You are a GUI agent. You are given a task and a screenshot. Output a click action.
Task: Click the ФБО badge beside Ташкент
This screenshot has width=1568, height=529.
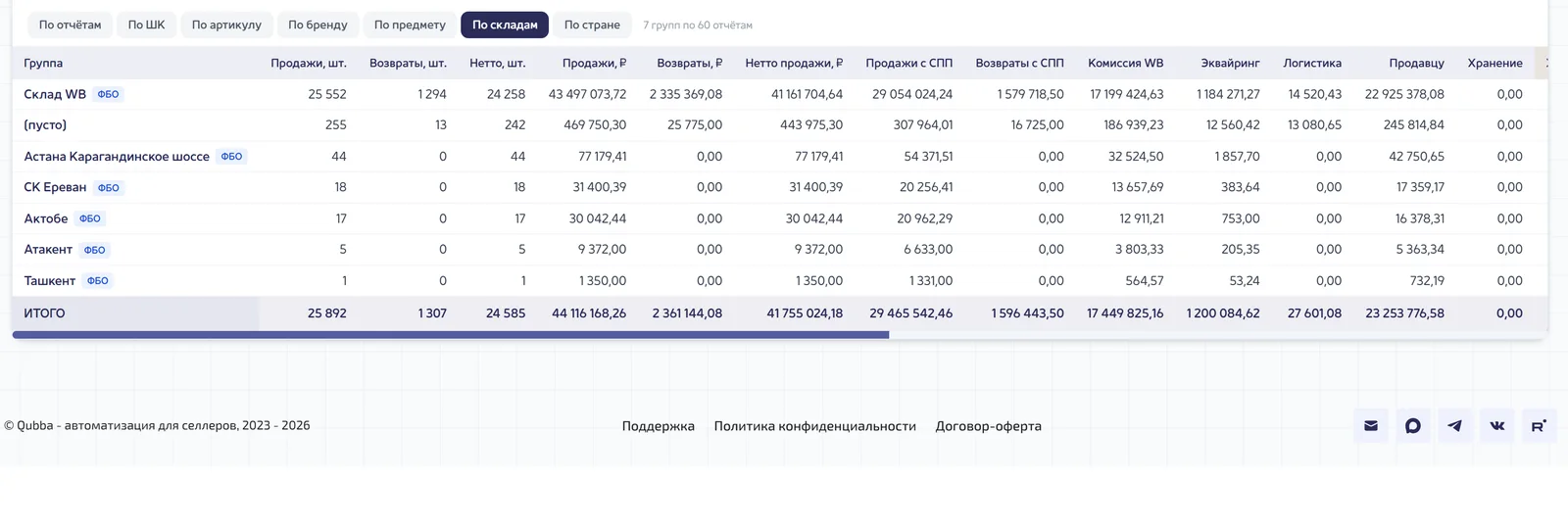tap(98, 280)
